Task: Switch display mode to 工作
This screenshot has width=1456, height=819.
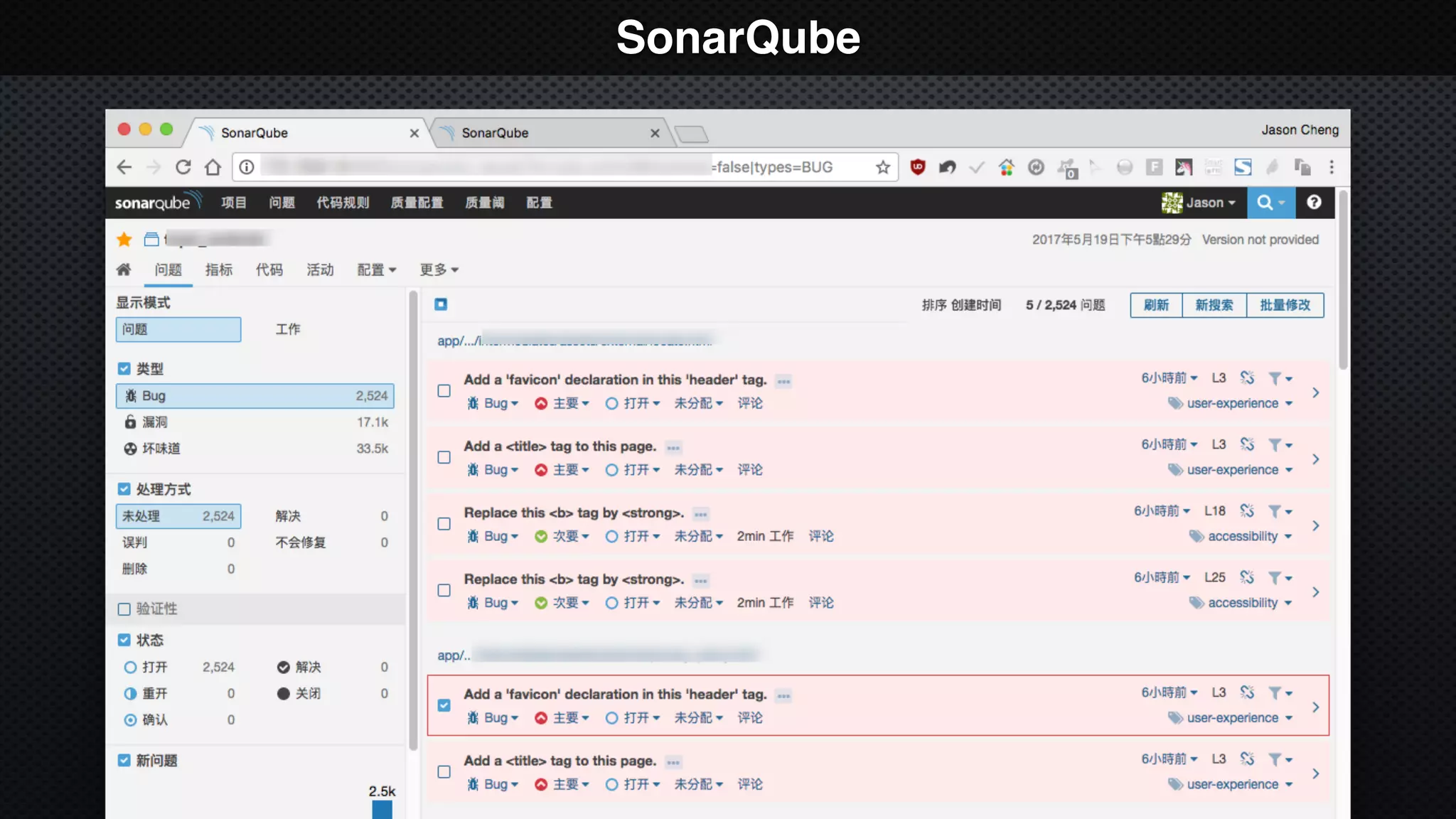Action: tap(288, 329)
